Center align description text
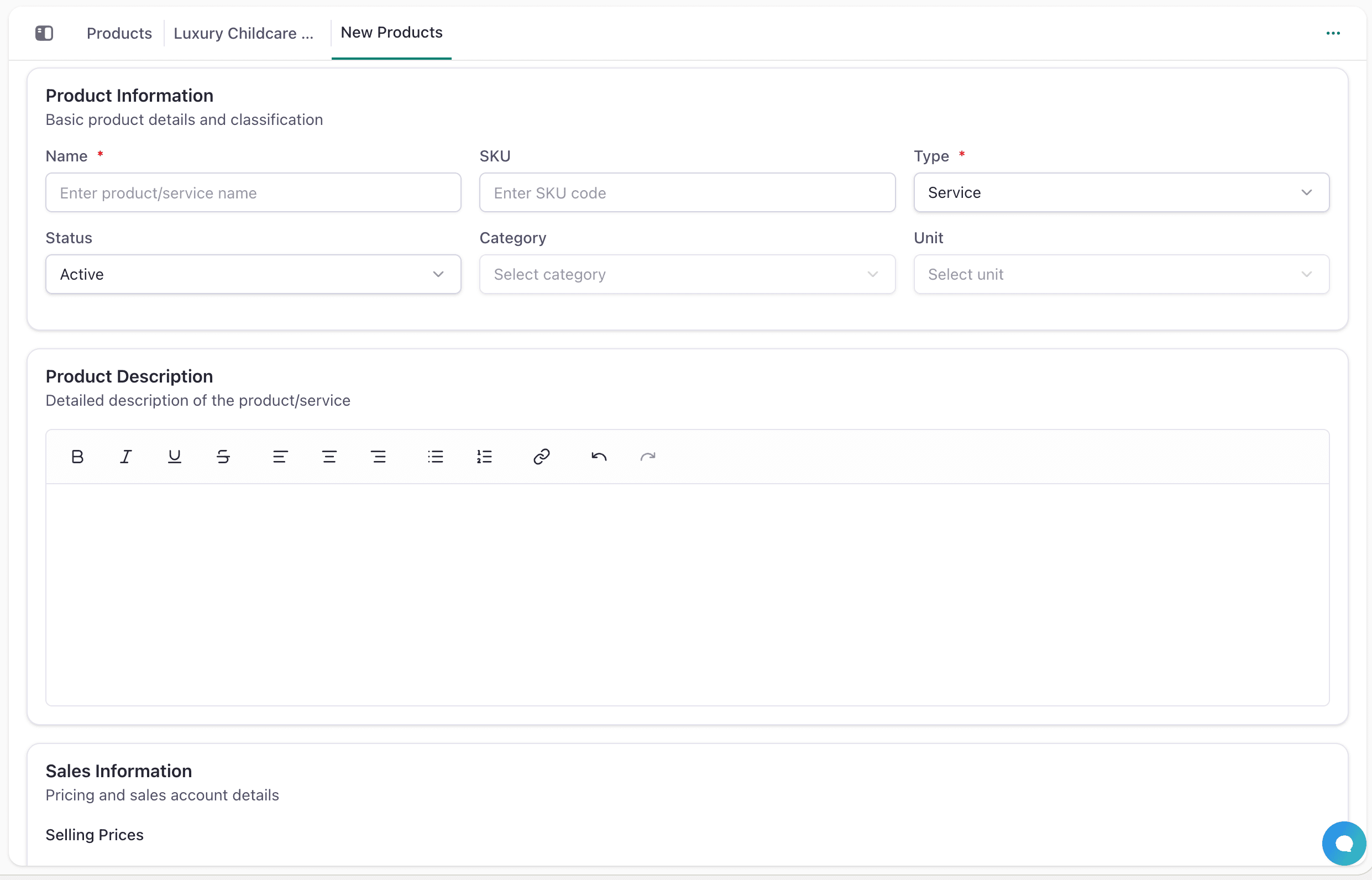 point(329,457)
